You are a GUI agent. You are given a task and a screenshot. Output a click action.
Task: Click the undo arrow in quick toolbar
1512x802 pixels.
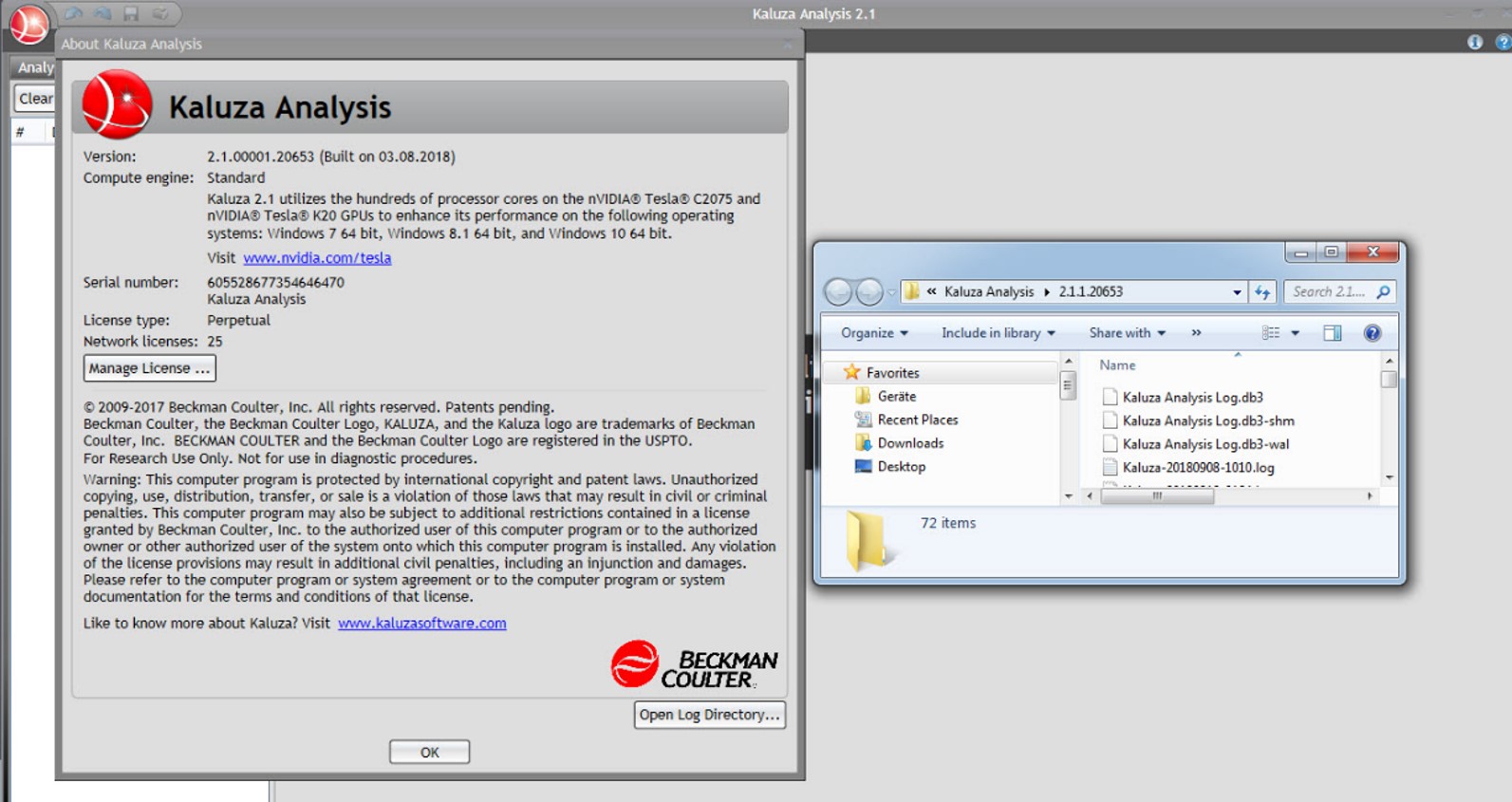(73, 13)
